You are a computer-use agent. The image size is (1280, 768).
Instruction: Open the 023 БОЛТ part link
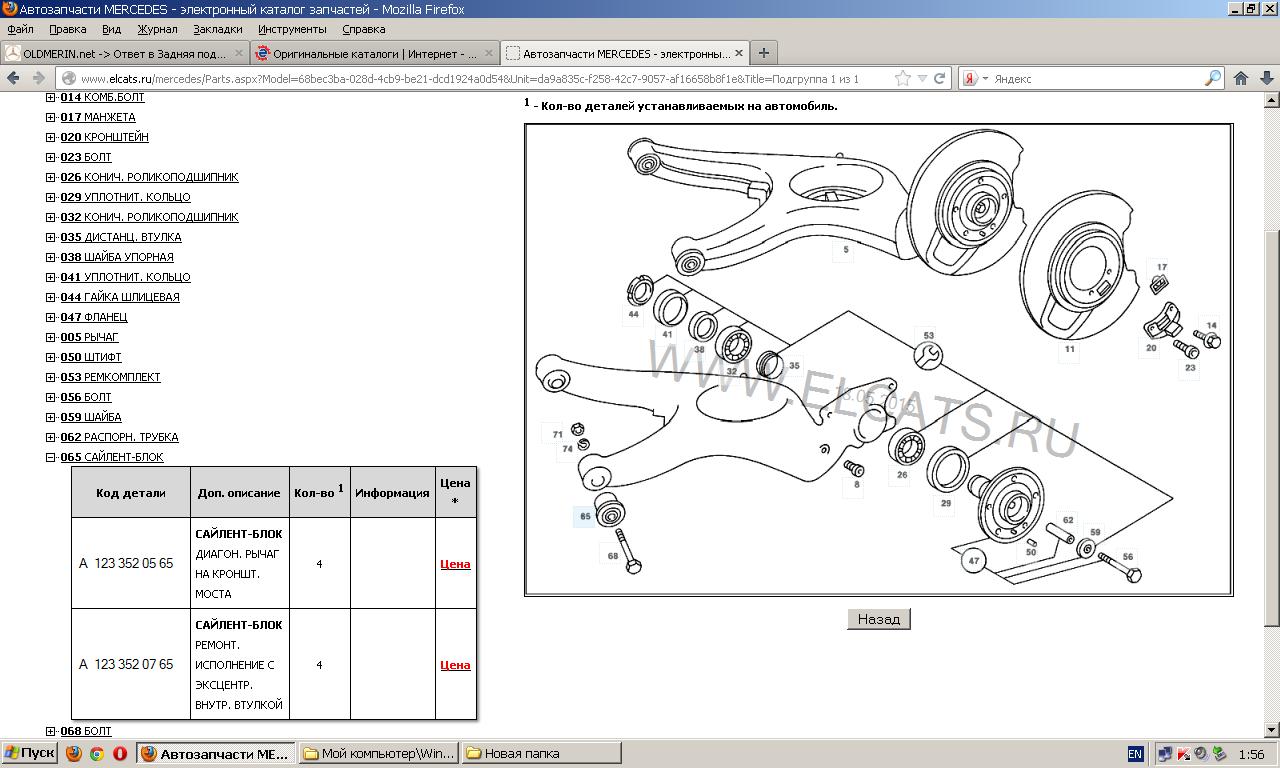click(x=86, y=157)
